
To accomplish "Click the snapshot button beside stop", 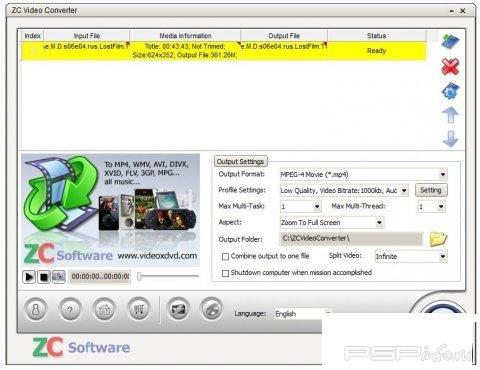I will (58, 277).
